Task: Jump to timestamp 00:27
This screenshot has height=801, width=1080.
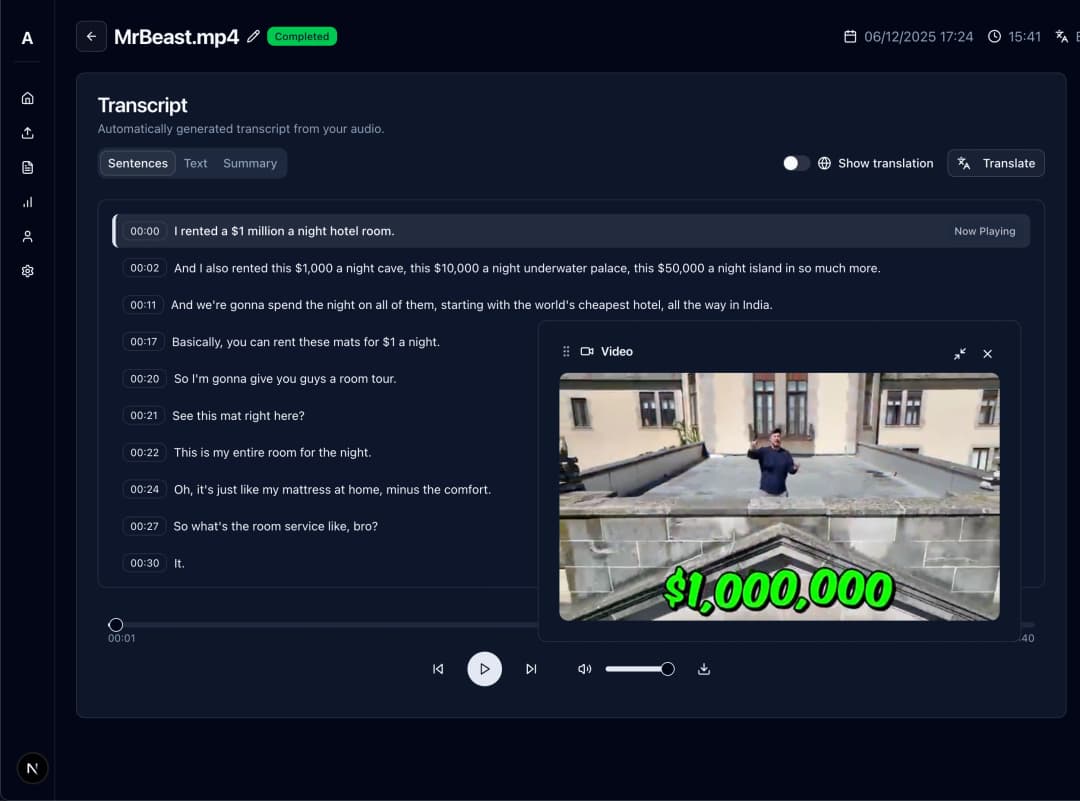Action: [x=145, y=526]
